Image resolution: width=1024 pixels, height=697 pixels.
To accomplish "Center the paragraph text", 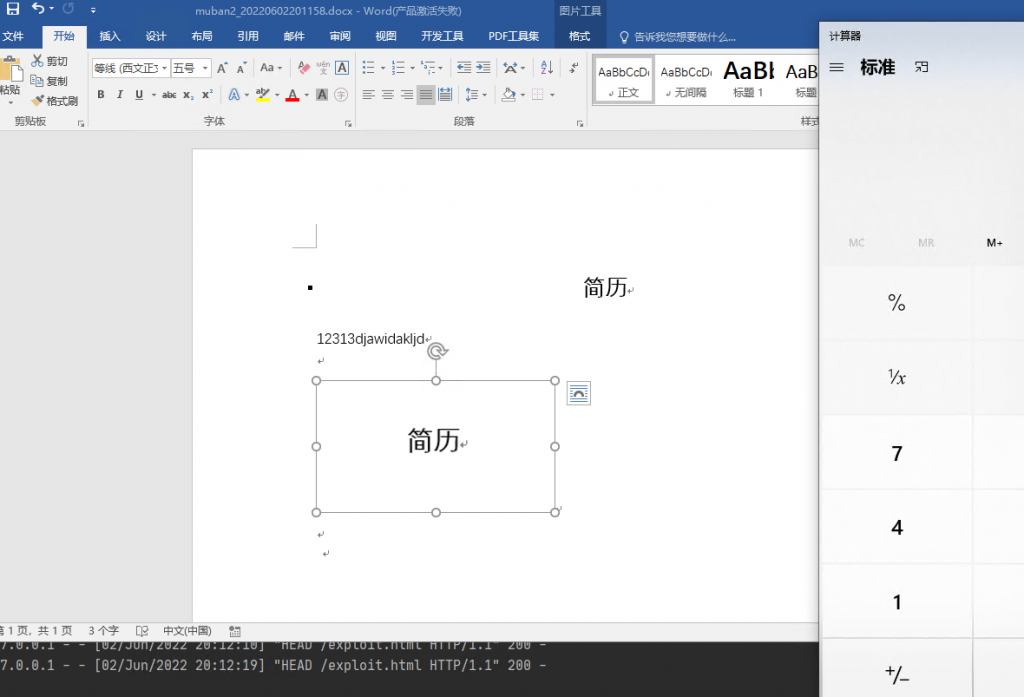I will click(x=387, y=95).
